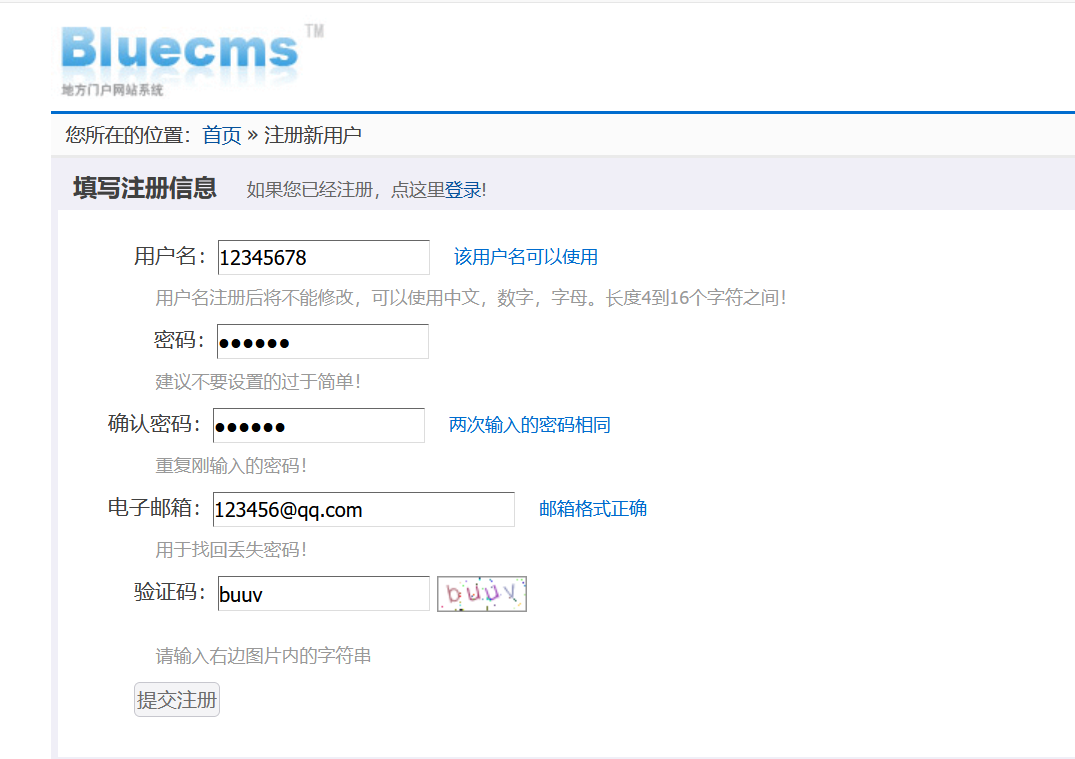Image resolution: width=1075 pixels, height=759 pixels.
Task: Select the 确认密码 confirm password field
Action: (318, 425)
